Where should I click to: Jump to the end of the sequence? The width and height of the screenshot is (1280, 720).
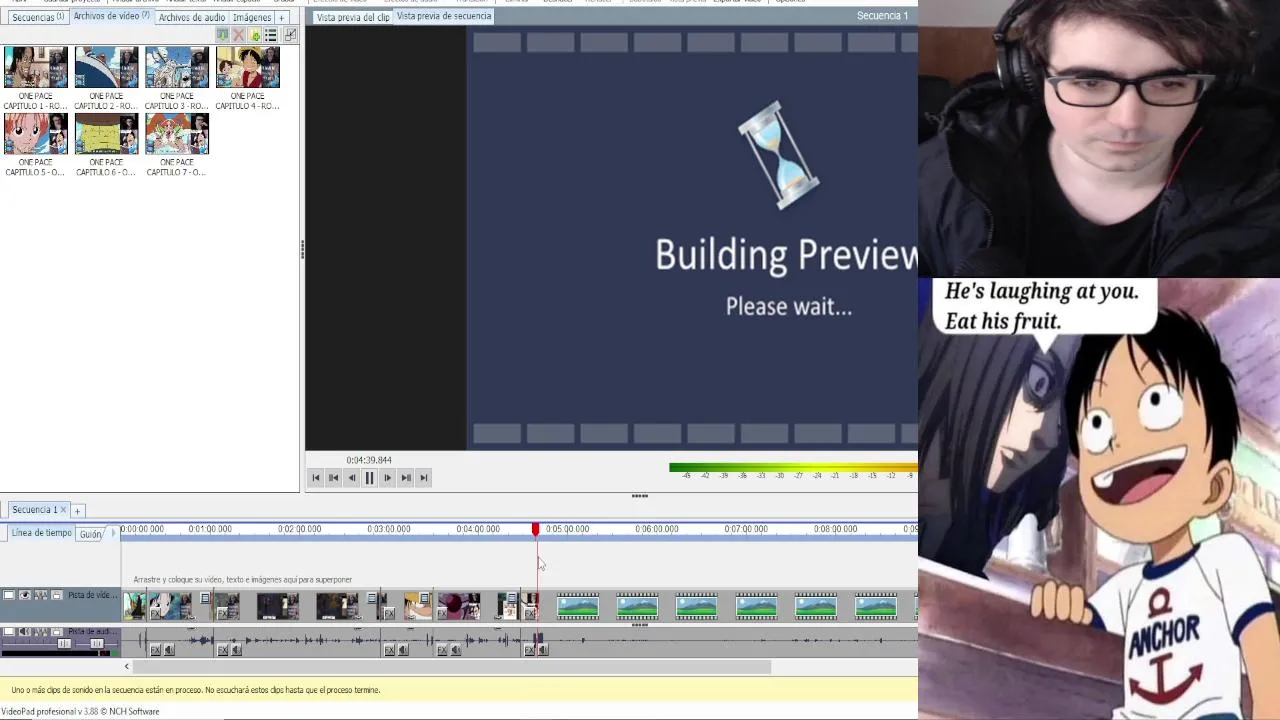(424, 478)
